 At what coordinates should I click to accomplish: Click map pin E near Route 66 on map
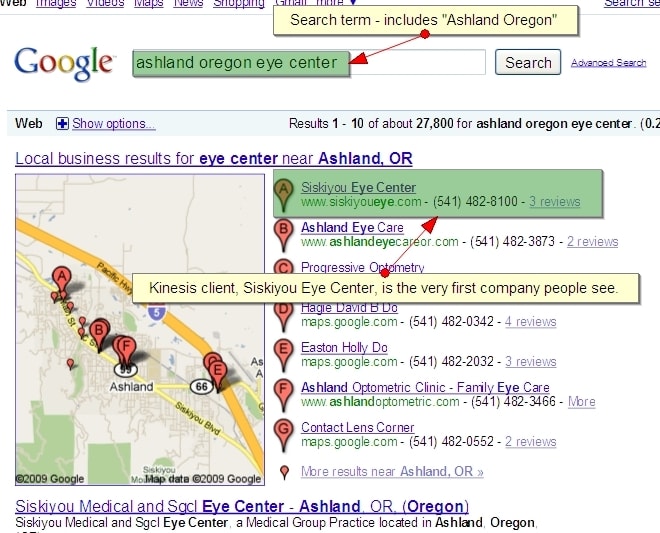218,374
